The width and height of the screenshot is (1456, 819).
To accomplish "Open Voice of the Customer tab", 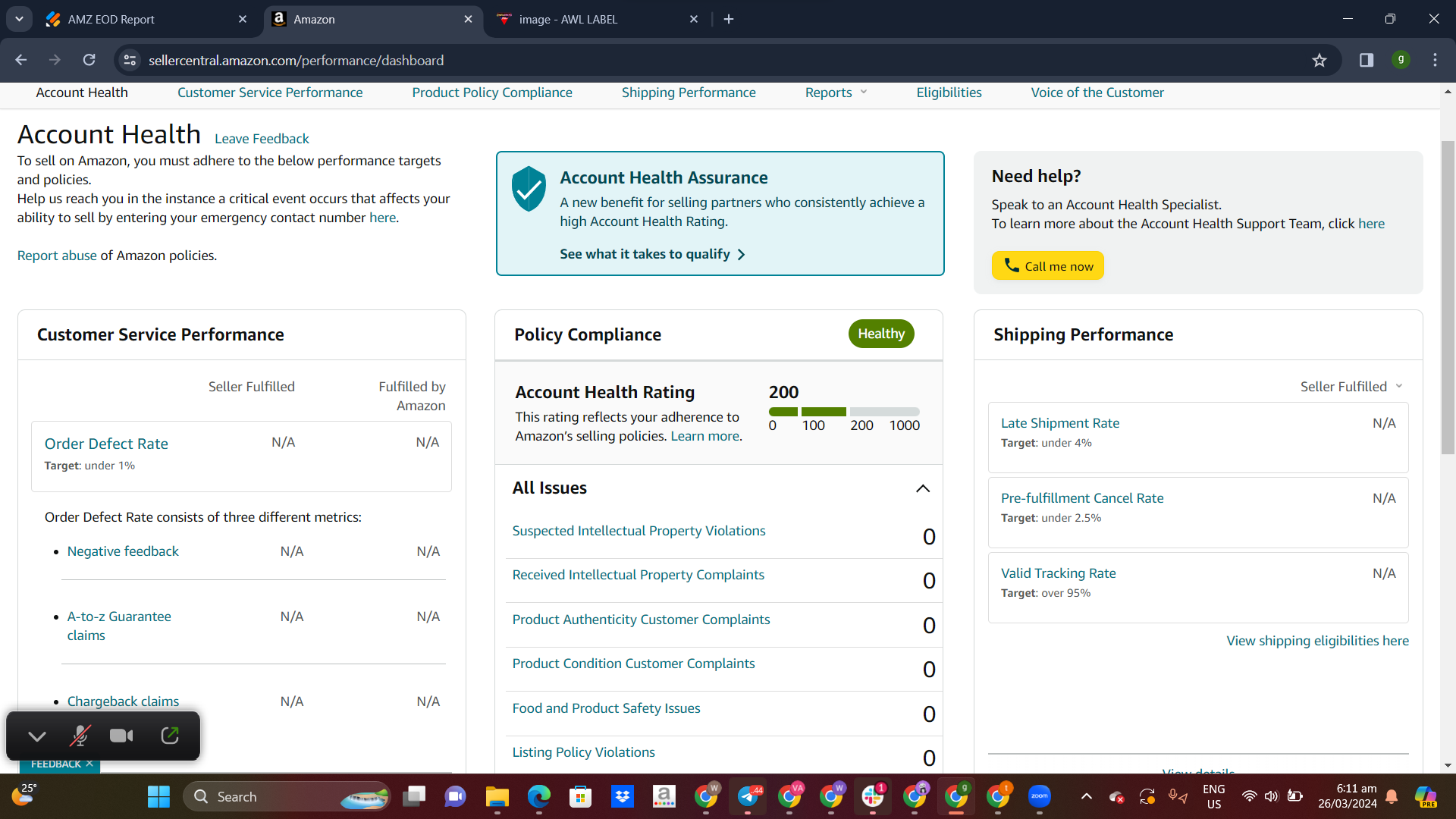I will [1097, 93].
